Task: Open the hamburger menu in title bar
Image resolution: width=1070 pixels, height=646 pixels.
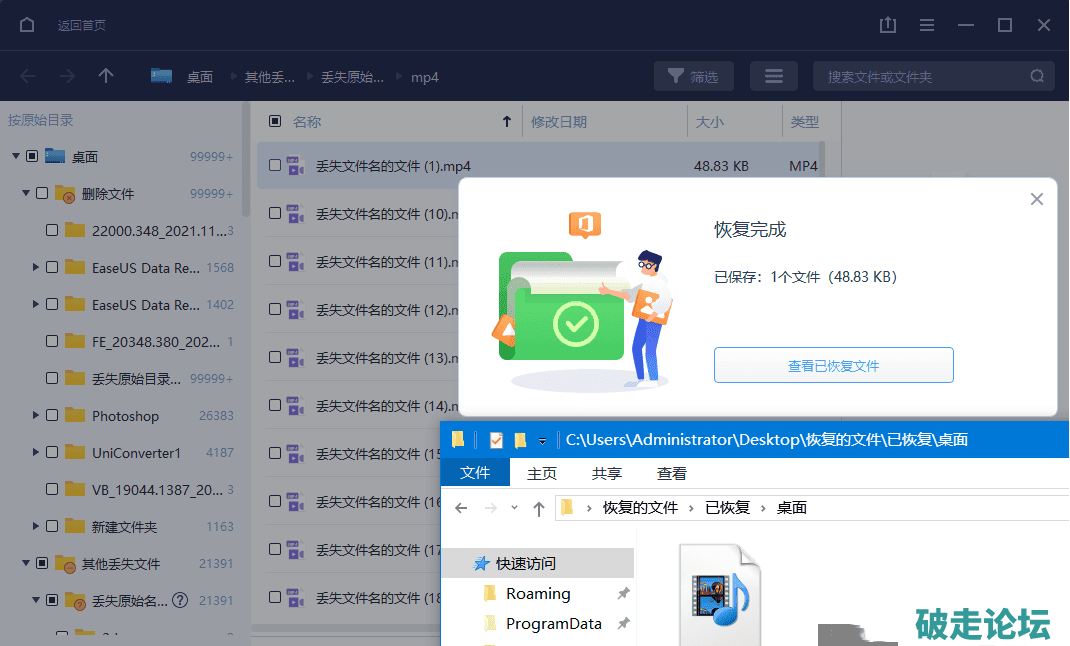Action: [x=927, y=25]
